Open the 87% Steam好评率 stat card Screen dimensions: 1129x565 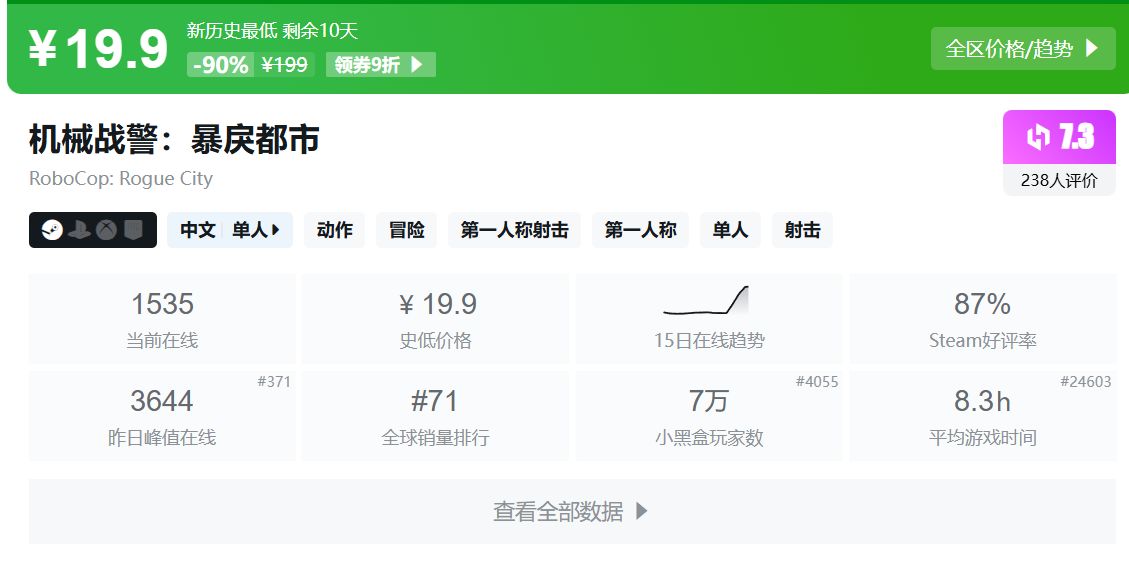[x=982, y=318]
